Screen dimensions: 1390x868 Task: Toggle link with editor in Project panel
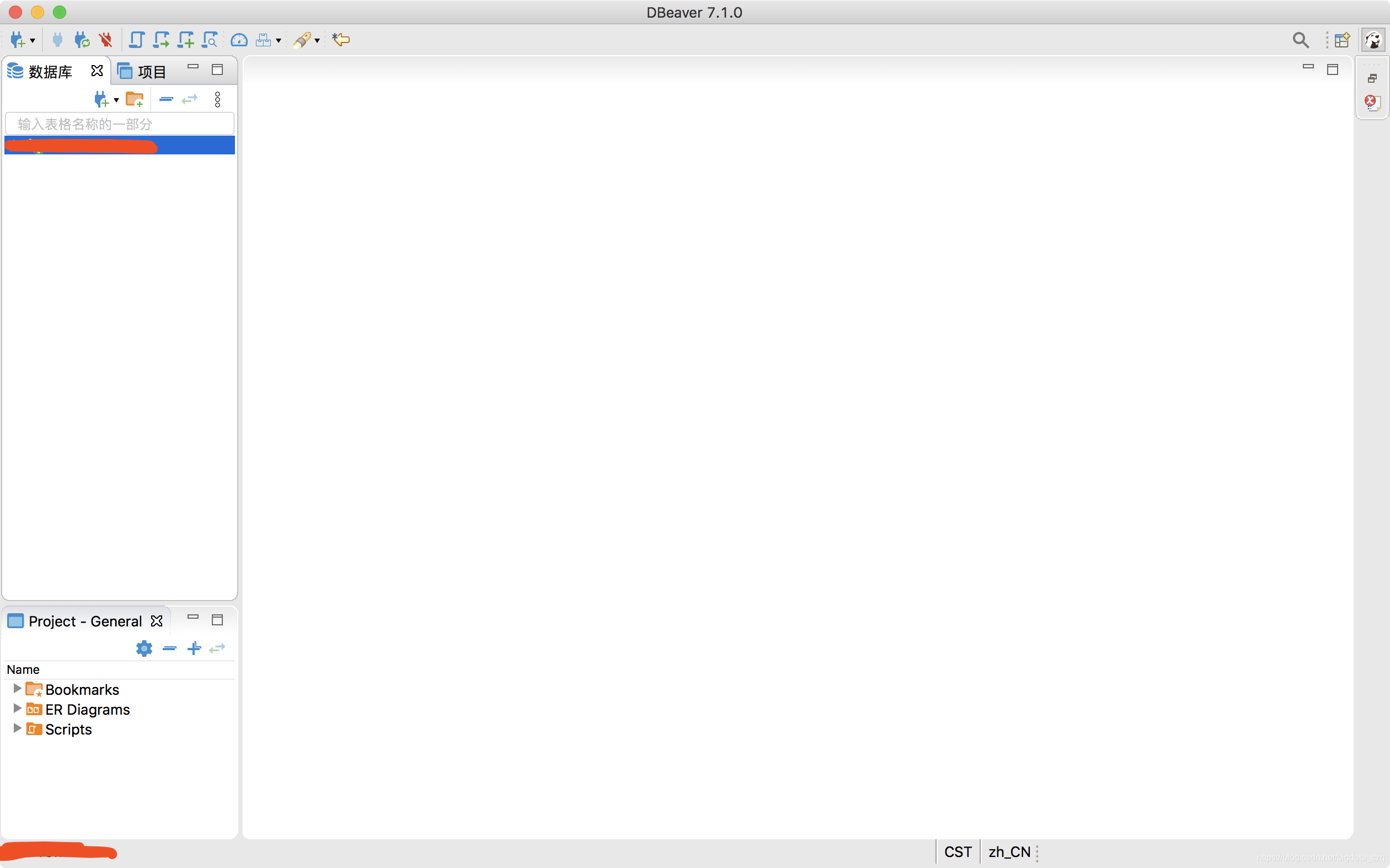pos(217,648)
